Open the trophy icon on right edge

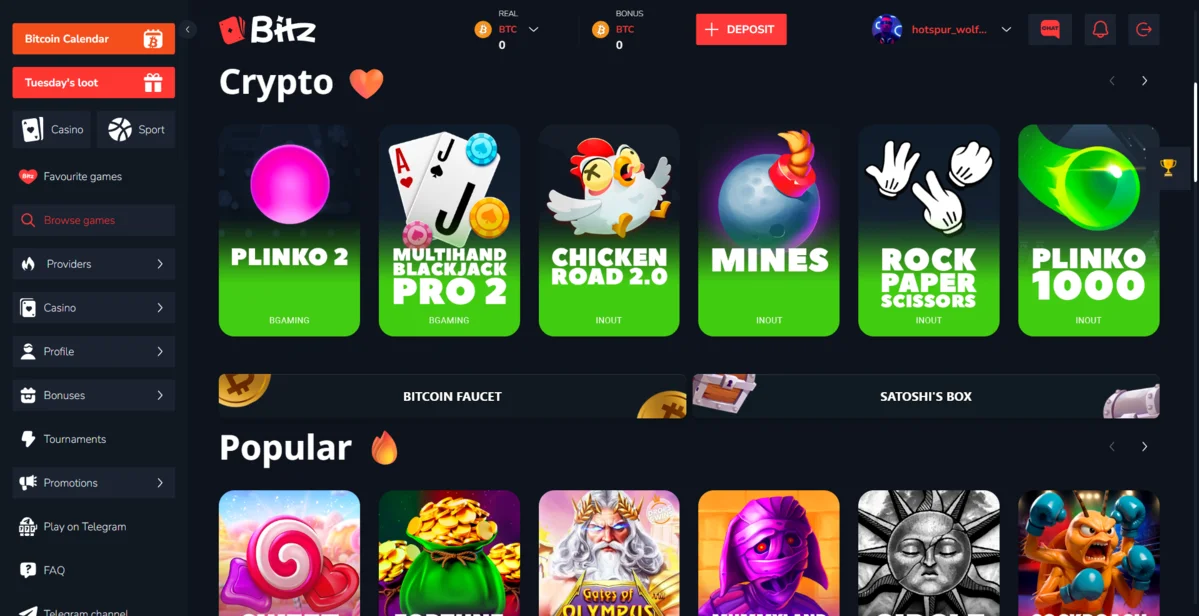pyautogui.click(x=1168, y=168)
